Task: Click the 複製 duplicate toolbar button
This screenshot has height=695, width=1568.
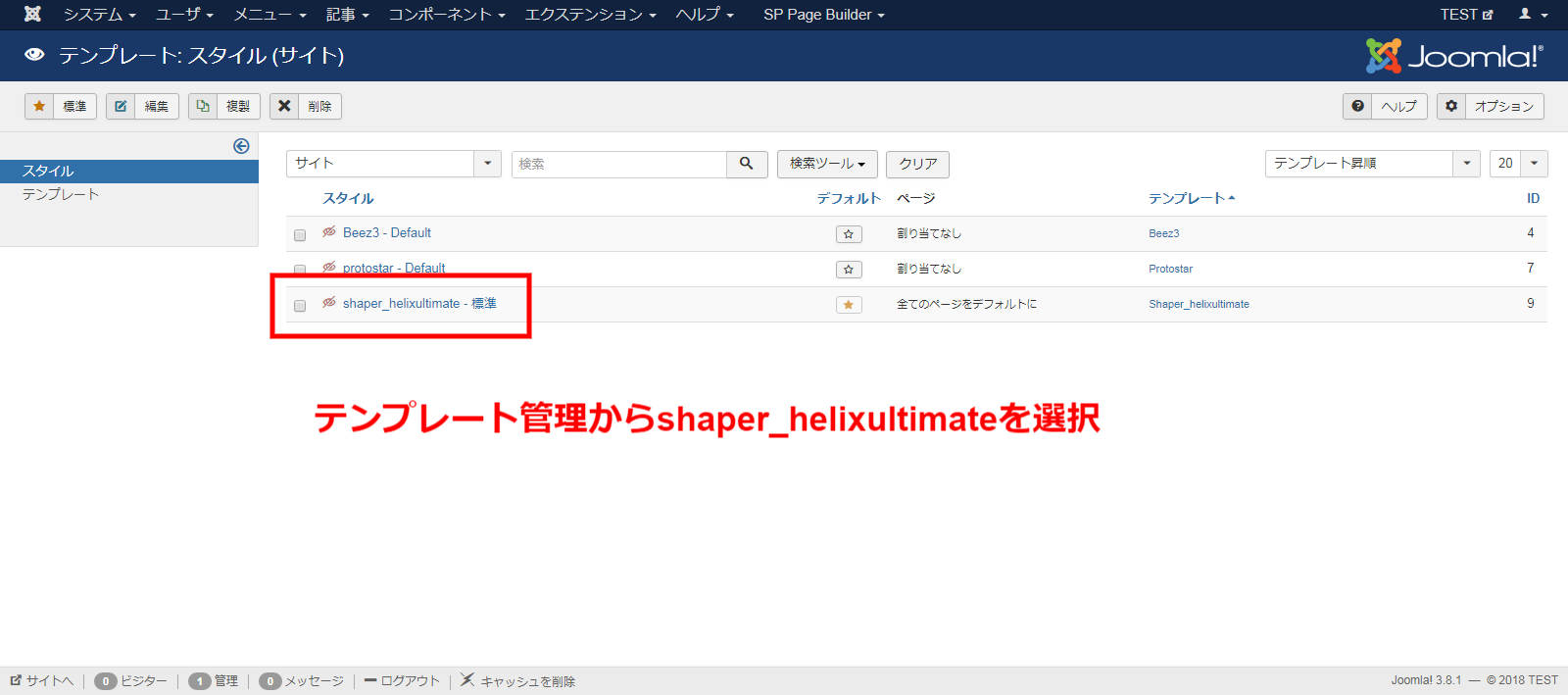Action: tap(224, 106)
